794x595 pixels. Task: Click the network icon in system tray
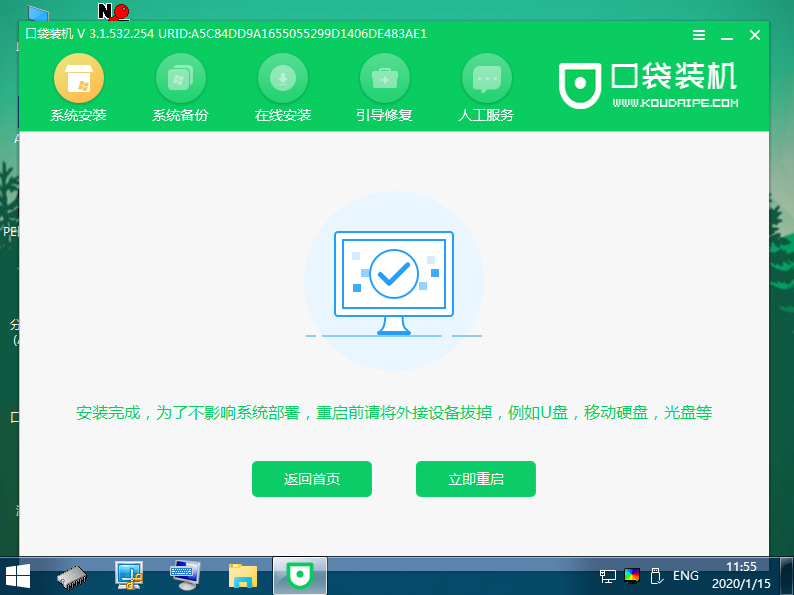pos(608,576)
